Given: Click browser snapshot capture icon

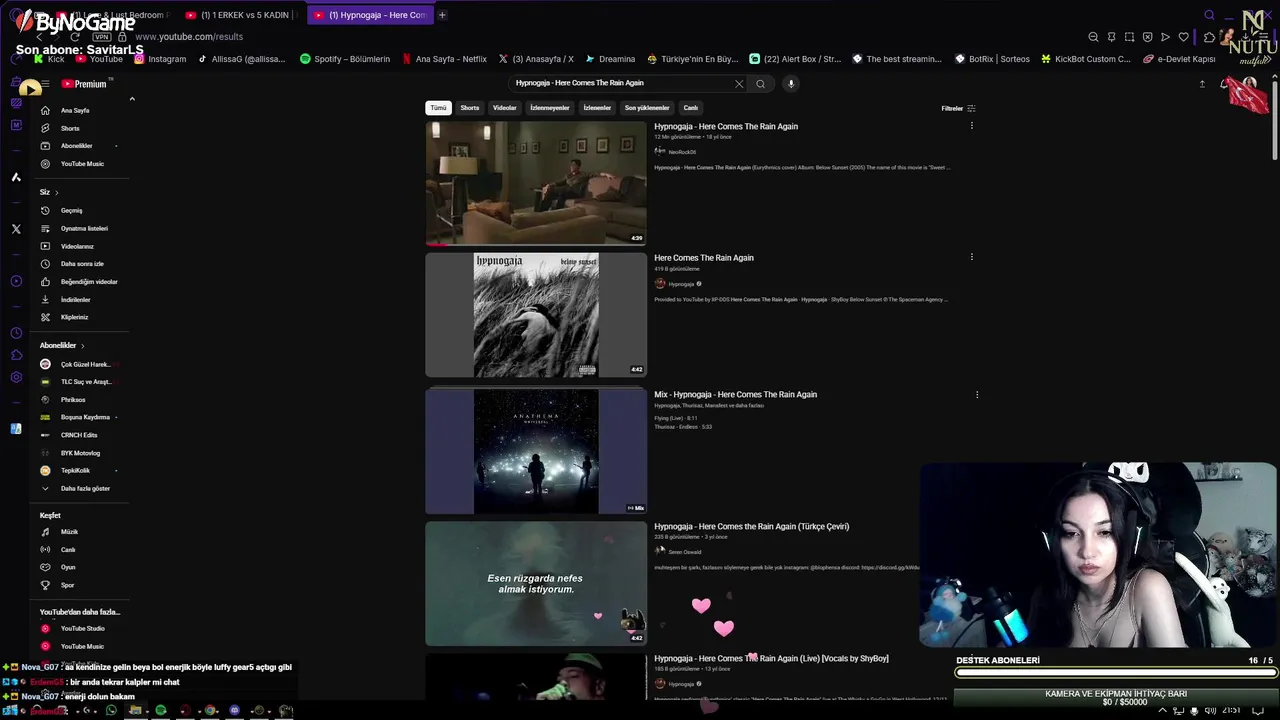Looking at the screenshot, I should [x=1129, y=37].
